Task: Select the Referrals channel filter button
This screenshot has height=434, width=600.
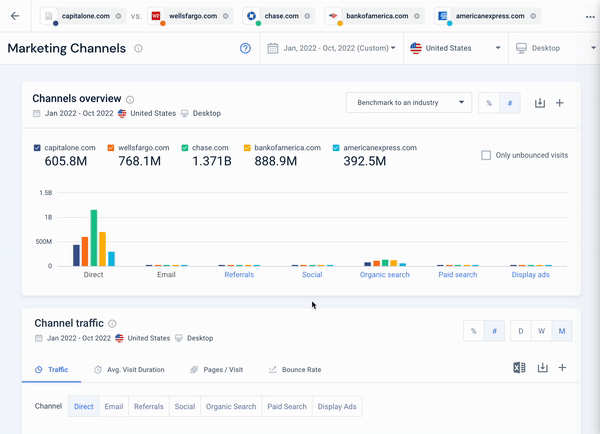Action: tap(149, 406)
